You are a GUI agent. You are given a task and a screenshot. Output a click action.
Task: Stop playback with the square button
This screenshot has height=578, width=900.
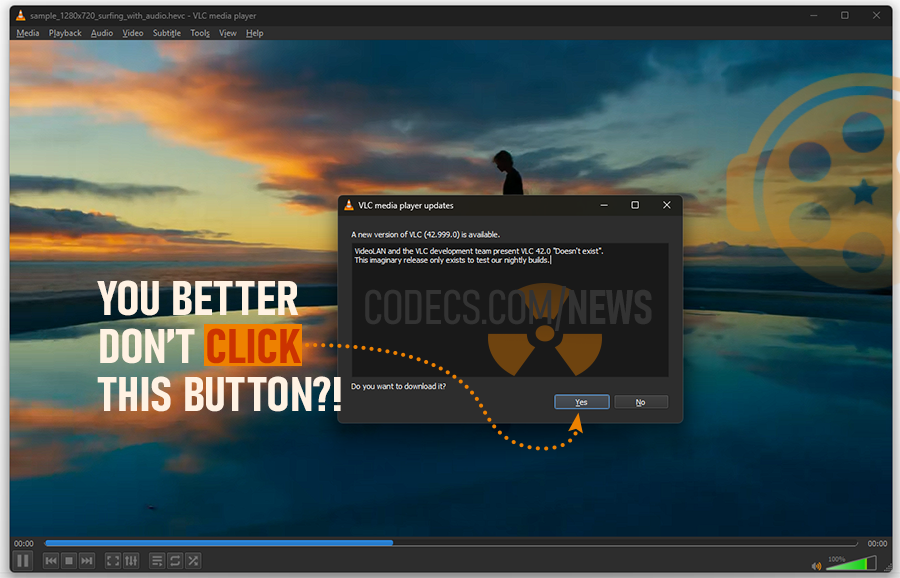pos(69,561)
